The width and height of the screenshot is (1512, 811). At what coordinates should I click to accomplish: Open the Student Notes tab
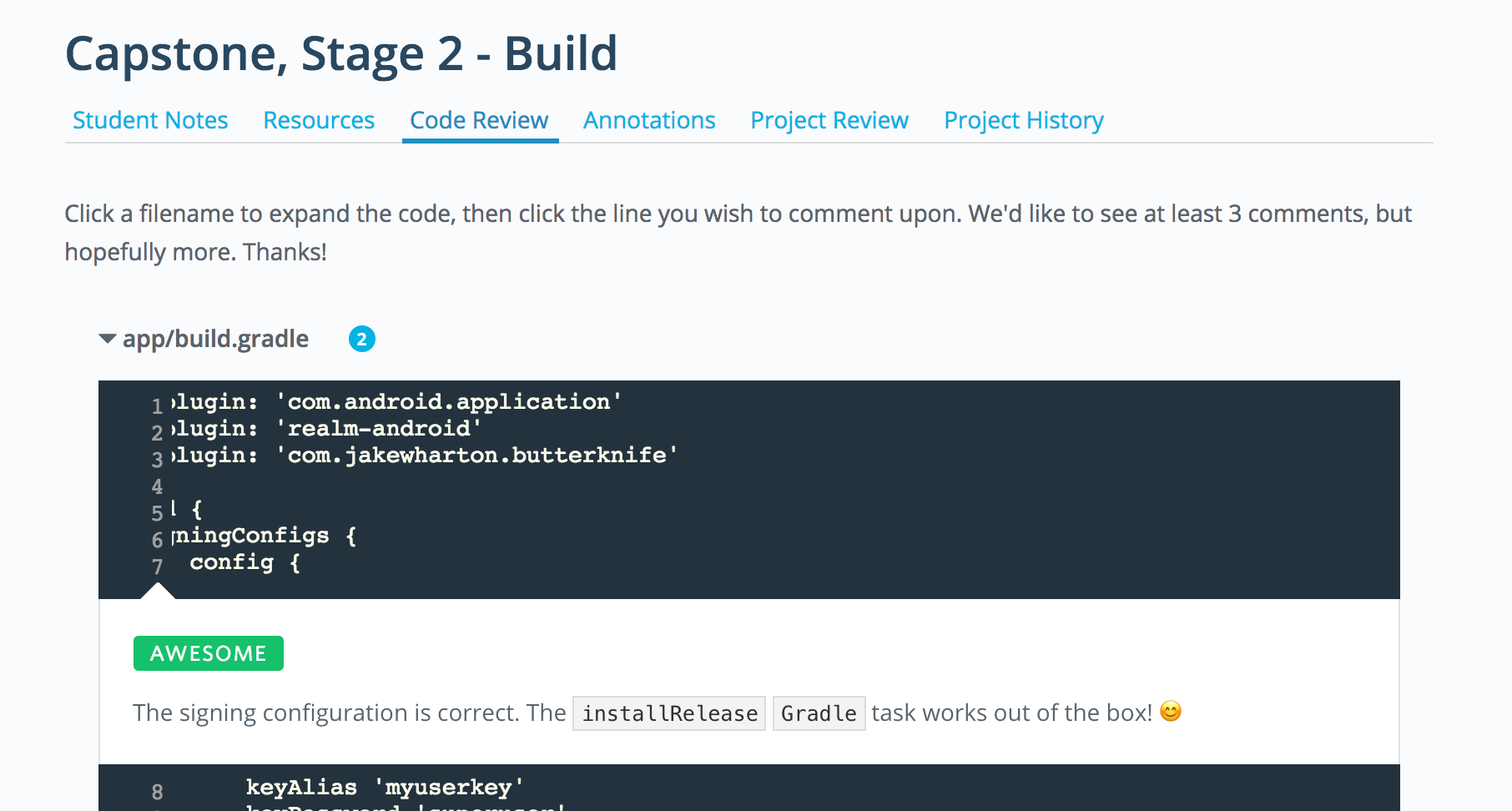pos(150,120)
